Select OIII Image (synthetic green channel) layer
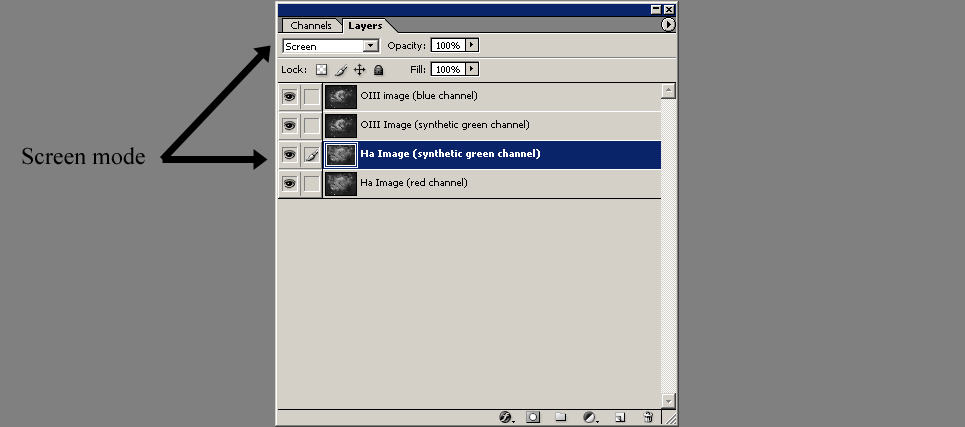Image resolution: width=965 pixels, height=427 pixels. [x=444, y=125]
